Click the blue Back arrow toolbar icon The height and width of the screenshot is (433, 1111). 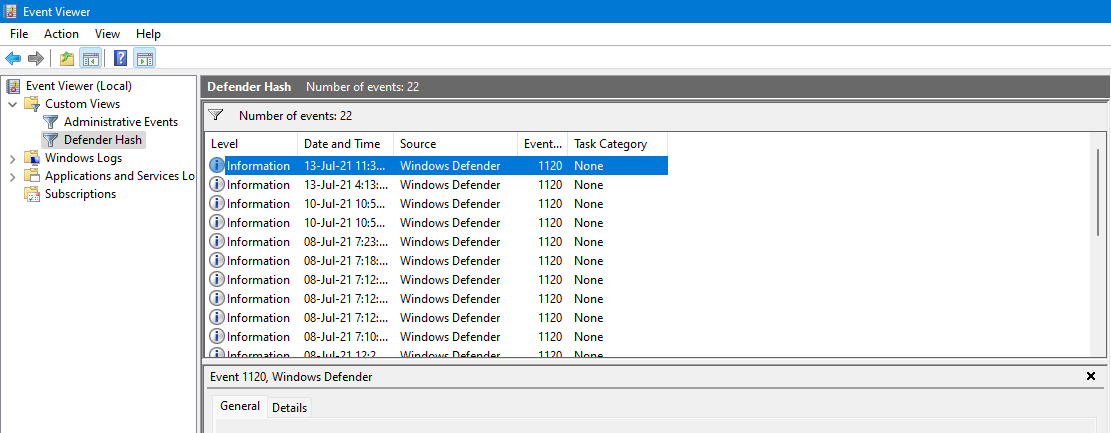click(x=13, y=58)
